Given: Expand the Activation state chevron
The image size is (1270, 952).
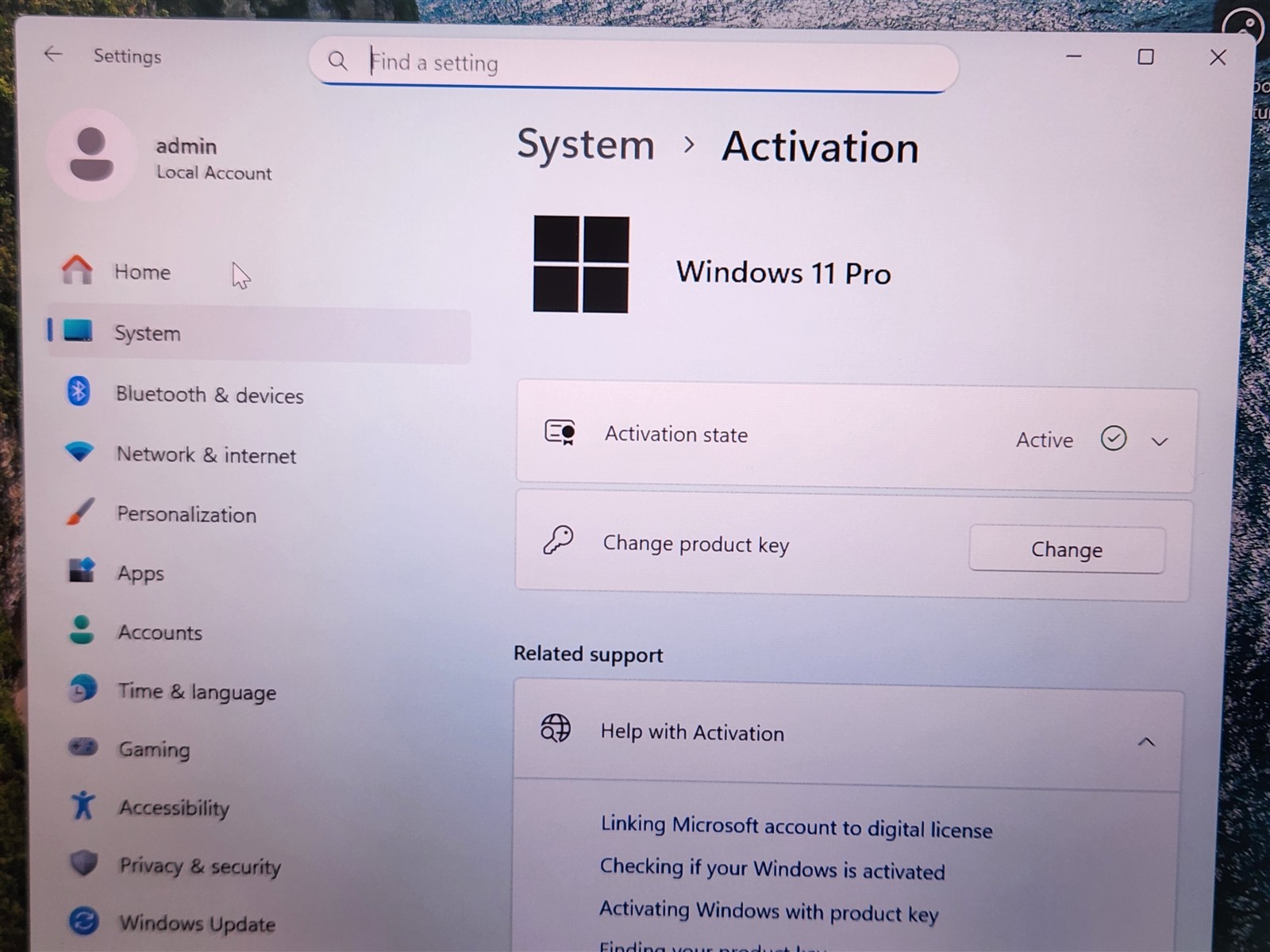Looking at the screenshot, I should pyautogui.click(x=1160, y=441).
